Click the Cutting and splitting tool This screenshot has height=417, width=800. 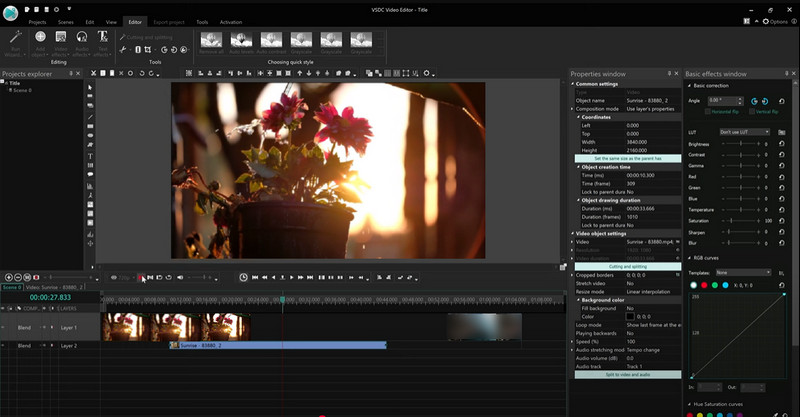tap(146, 37)
